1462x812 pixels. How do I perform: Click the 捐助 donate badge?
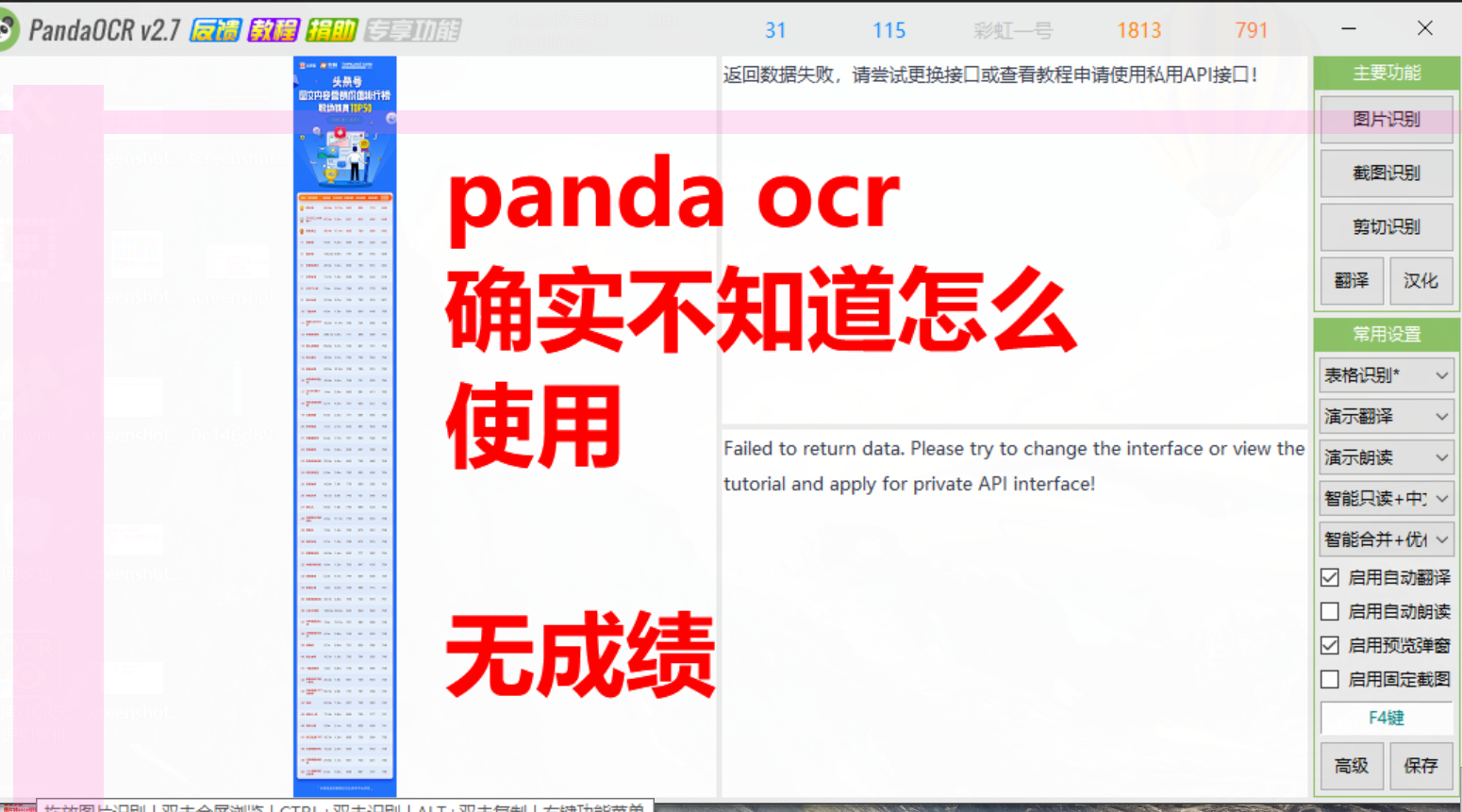tap(331, 30)
